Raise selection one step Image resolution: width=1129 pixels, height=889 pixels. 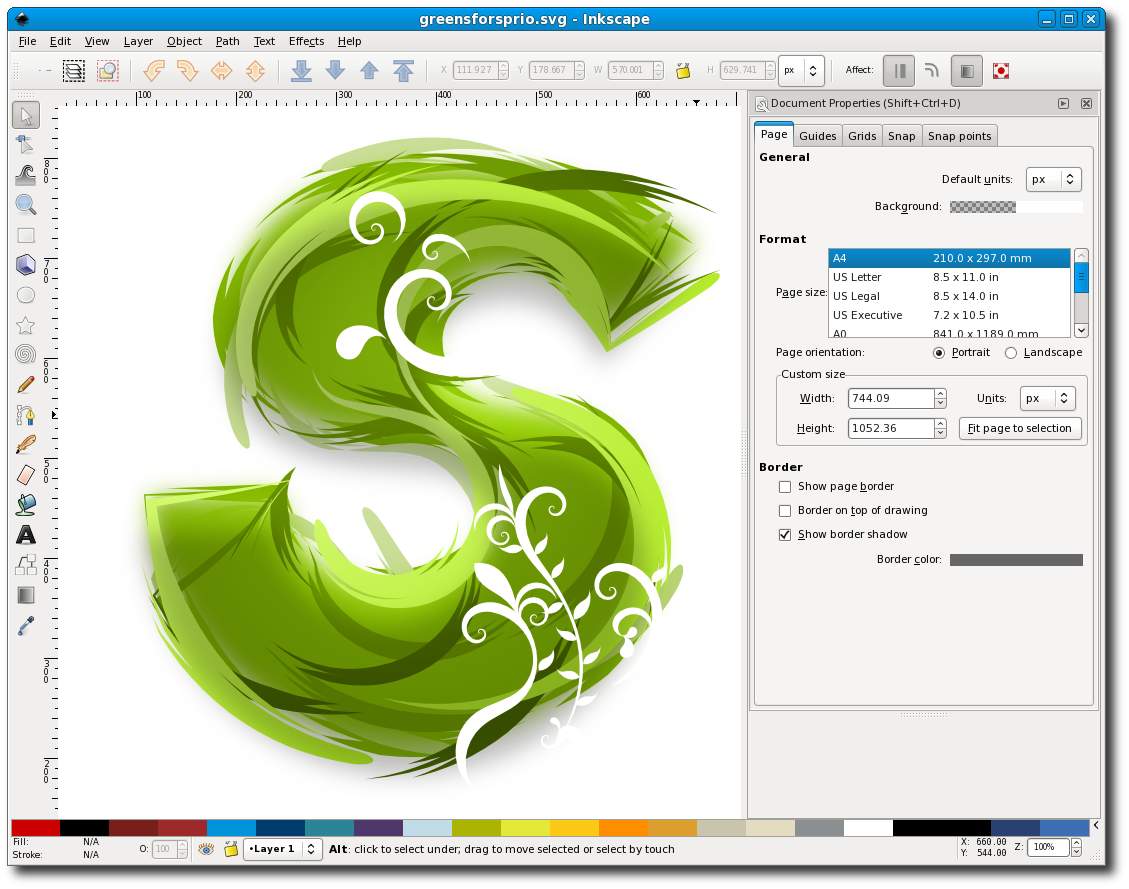(x=369, y=70)
